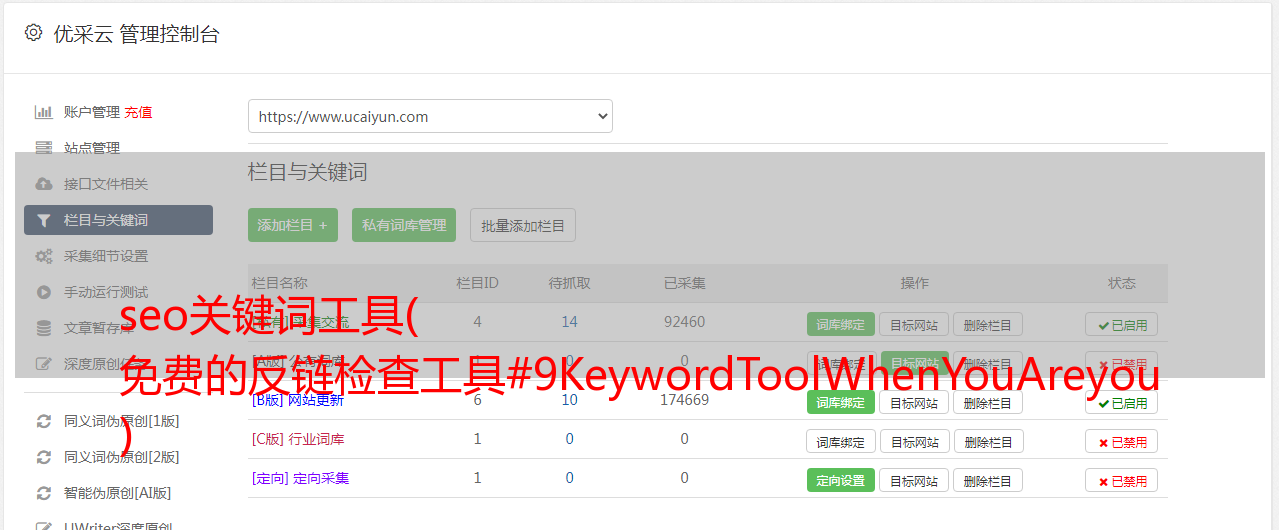Toggle 已启用 status in the 92460 row
Image resolution: width=1279 pixels, height=530 pixels.
coord(1121,324)
